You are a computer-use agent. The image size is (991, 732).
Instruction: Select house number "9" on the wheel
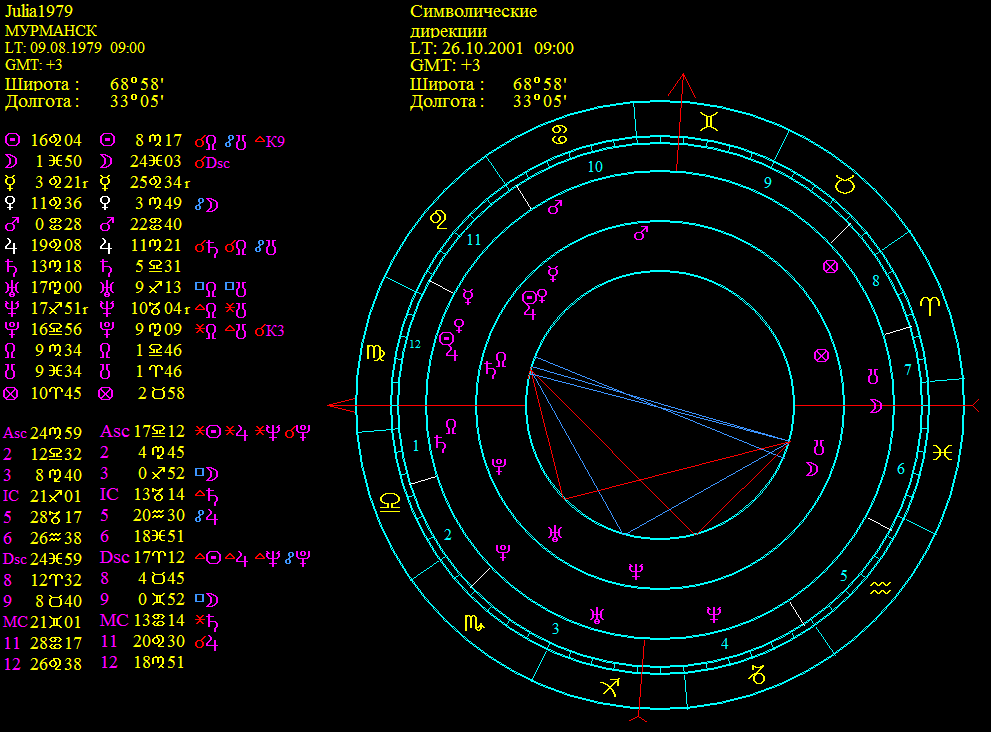coord(767,183)
